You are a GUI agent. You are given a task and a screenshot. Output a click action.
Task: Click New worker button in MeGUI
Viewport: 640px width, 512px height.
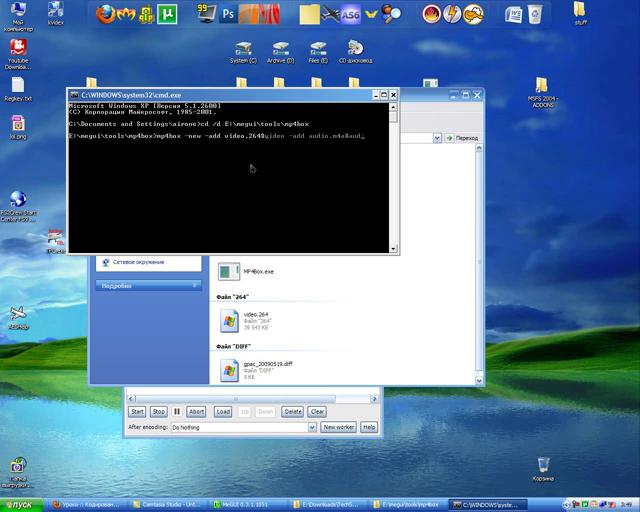(339, 427)
